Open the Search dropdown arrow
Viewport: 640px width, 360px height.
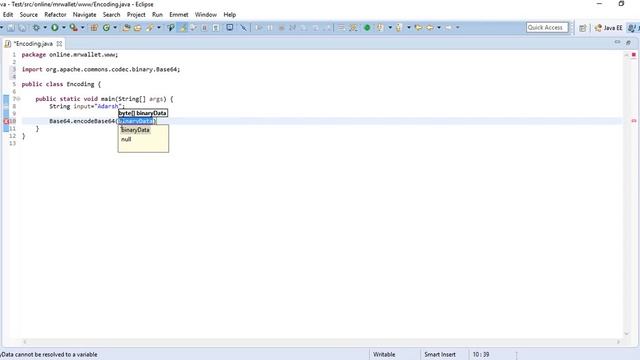click(159, 28)
